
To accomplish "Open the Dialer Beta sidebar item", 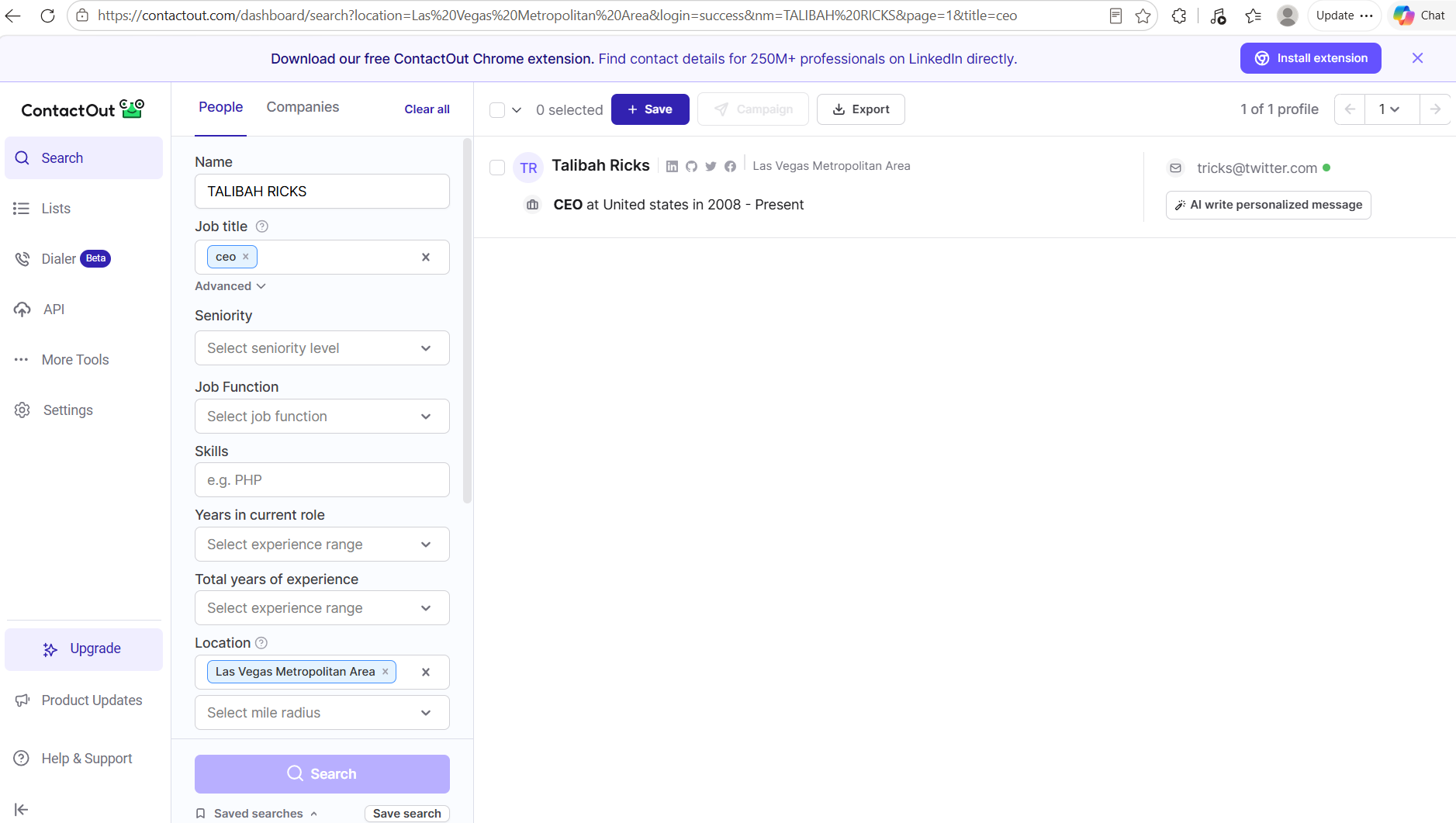I will pos(84,259).
